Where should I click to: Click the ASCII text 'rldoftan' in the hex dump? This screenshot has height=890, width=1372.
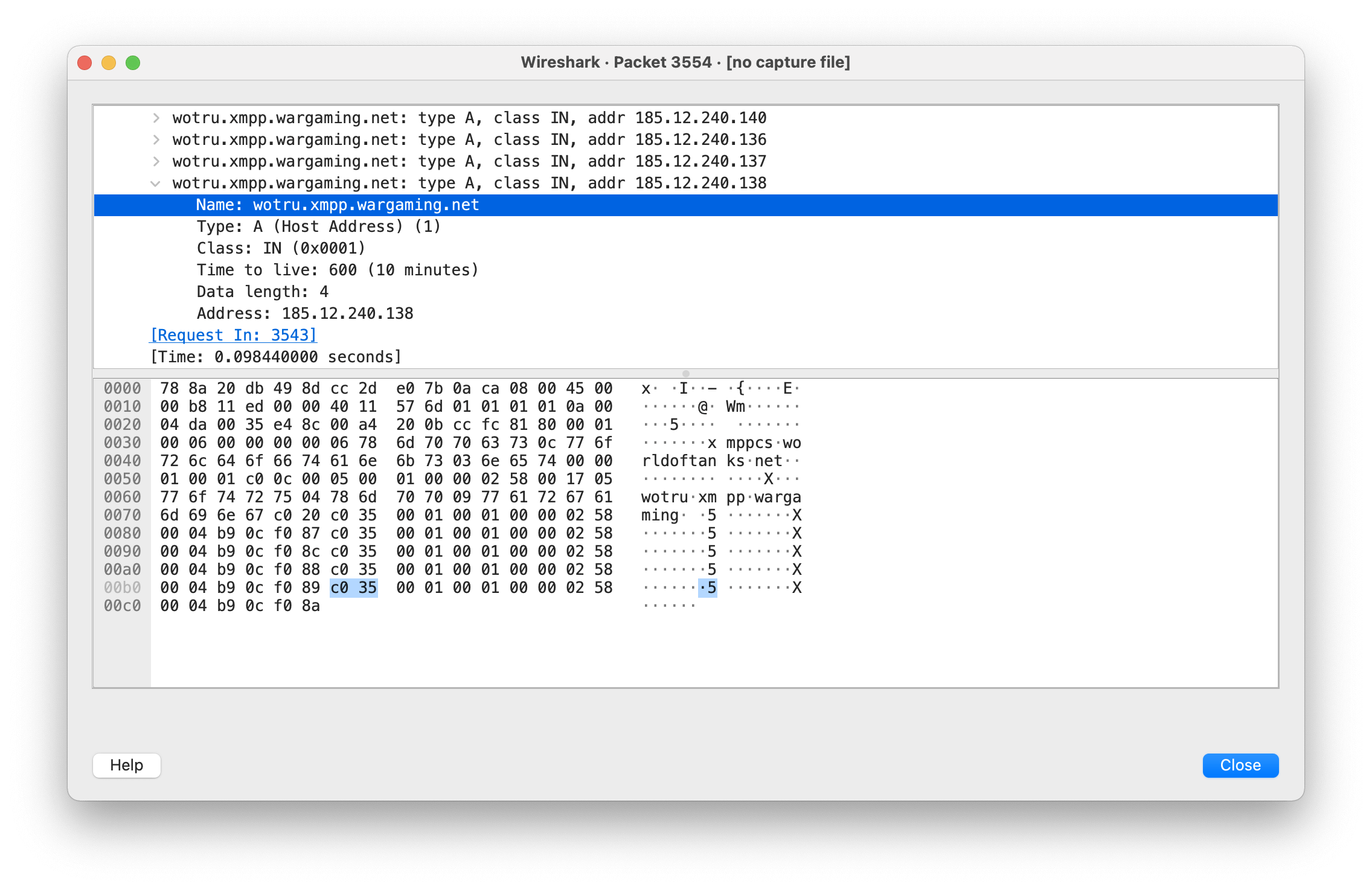[679, 461]
